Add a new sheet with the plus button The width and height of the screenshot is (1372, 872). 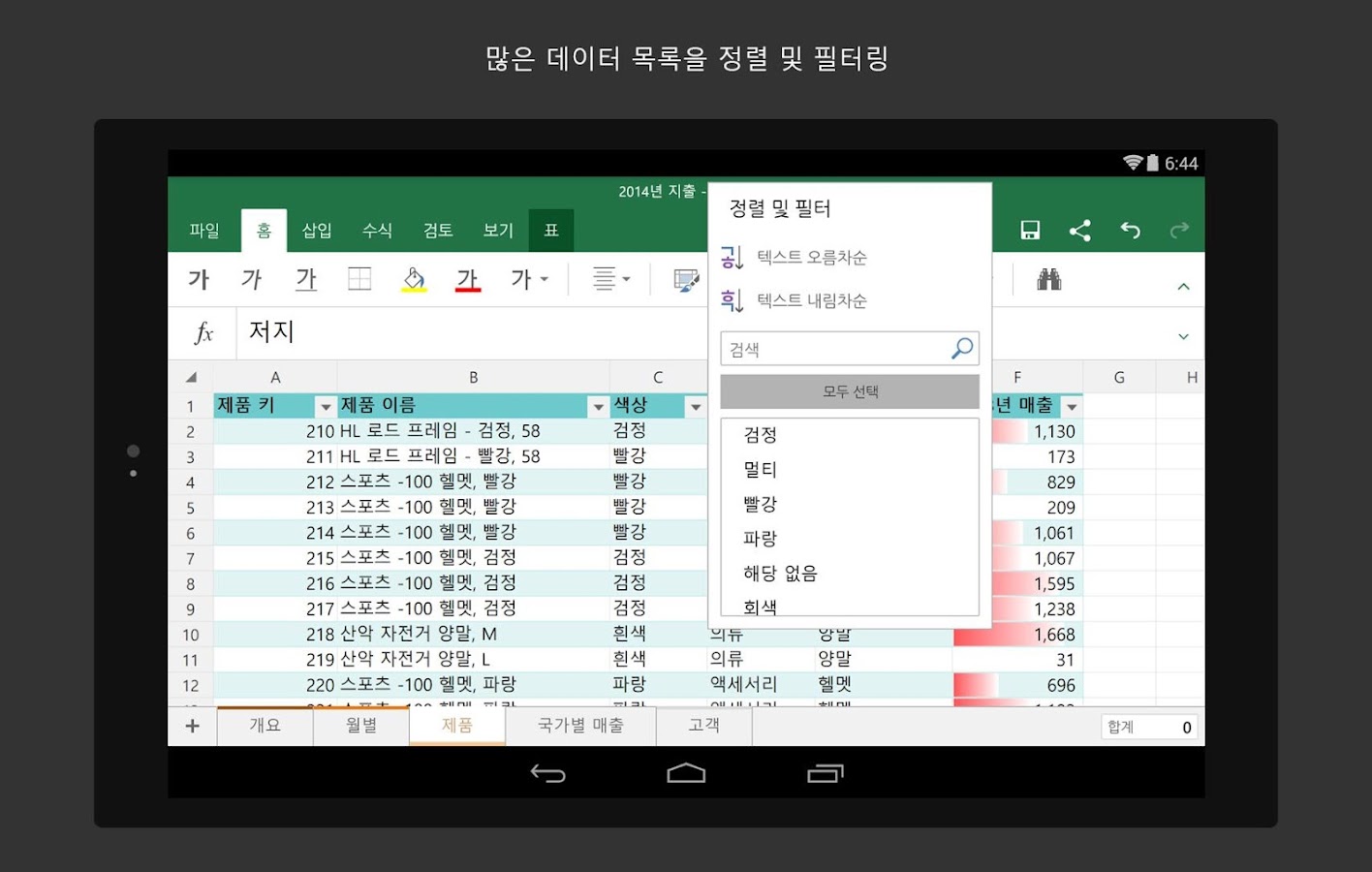pyautogui.click(x=193, y=726)
